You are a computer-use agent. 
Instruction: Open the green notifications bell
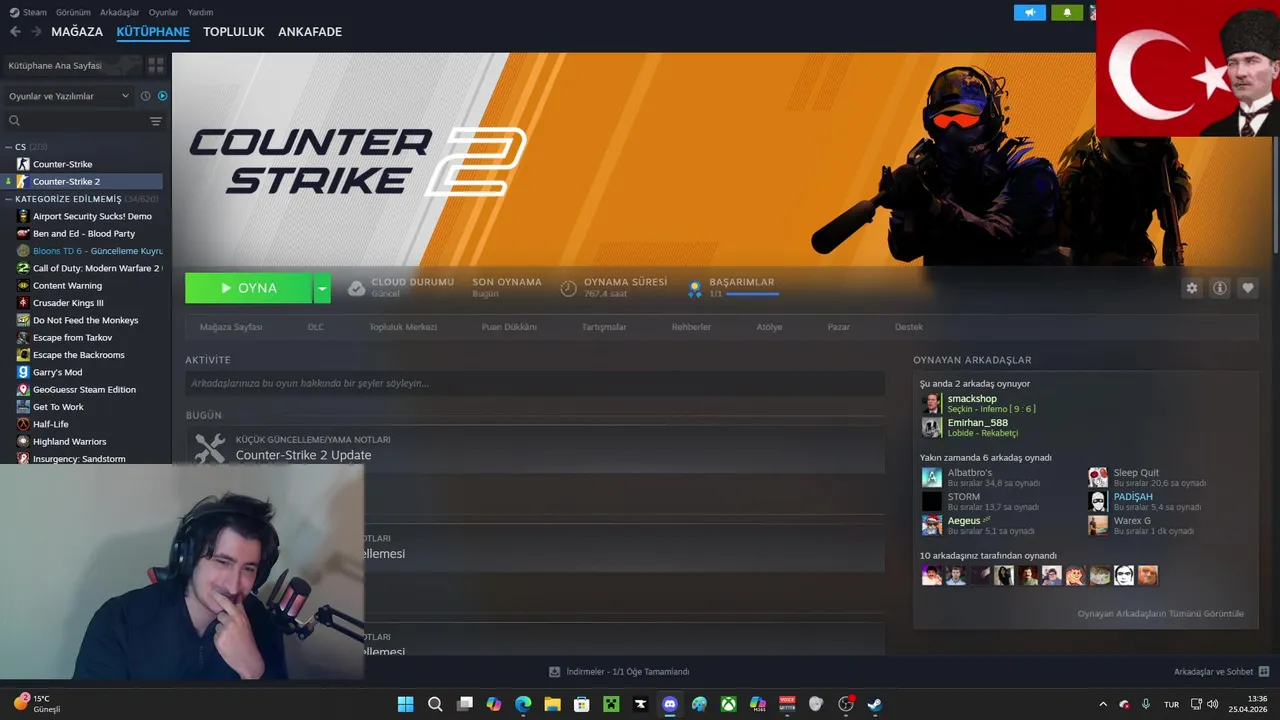[x=1067, y=13]
